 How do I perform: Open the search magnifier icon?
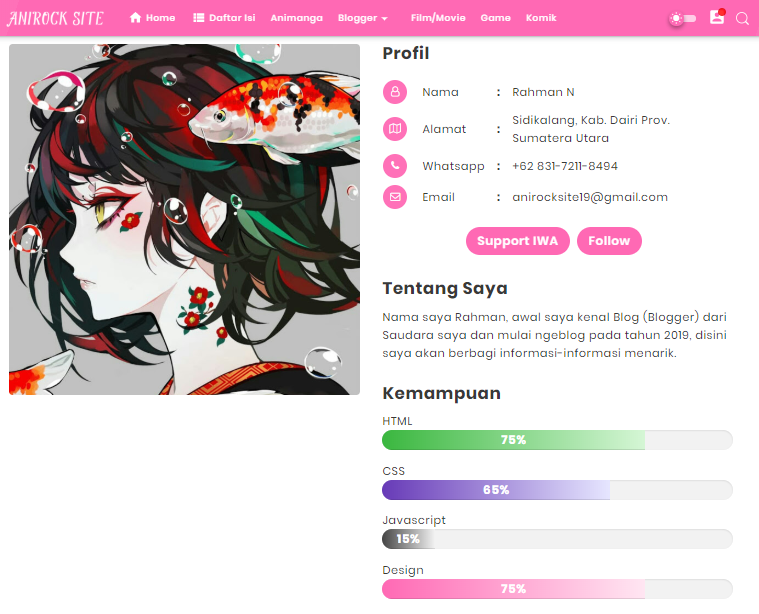point(742,18)
